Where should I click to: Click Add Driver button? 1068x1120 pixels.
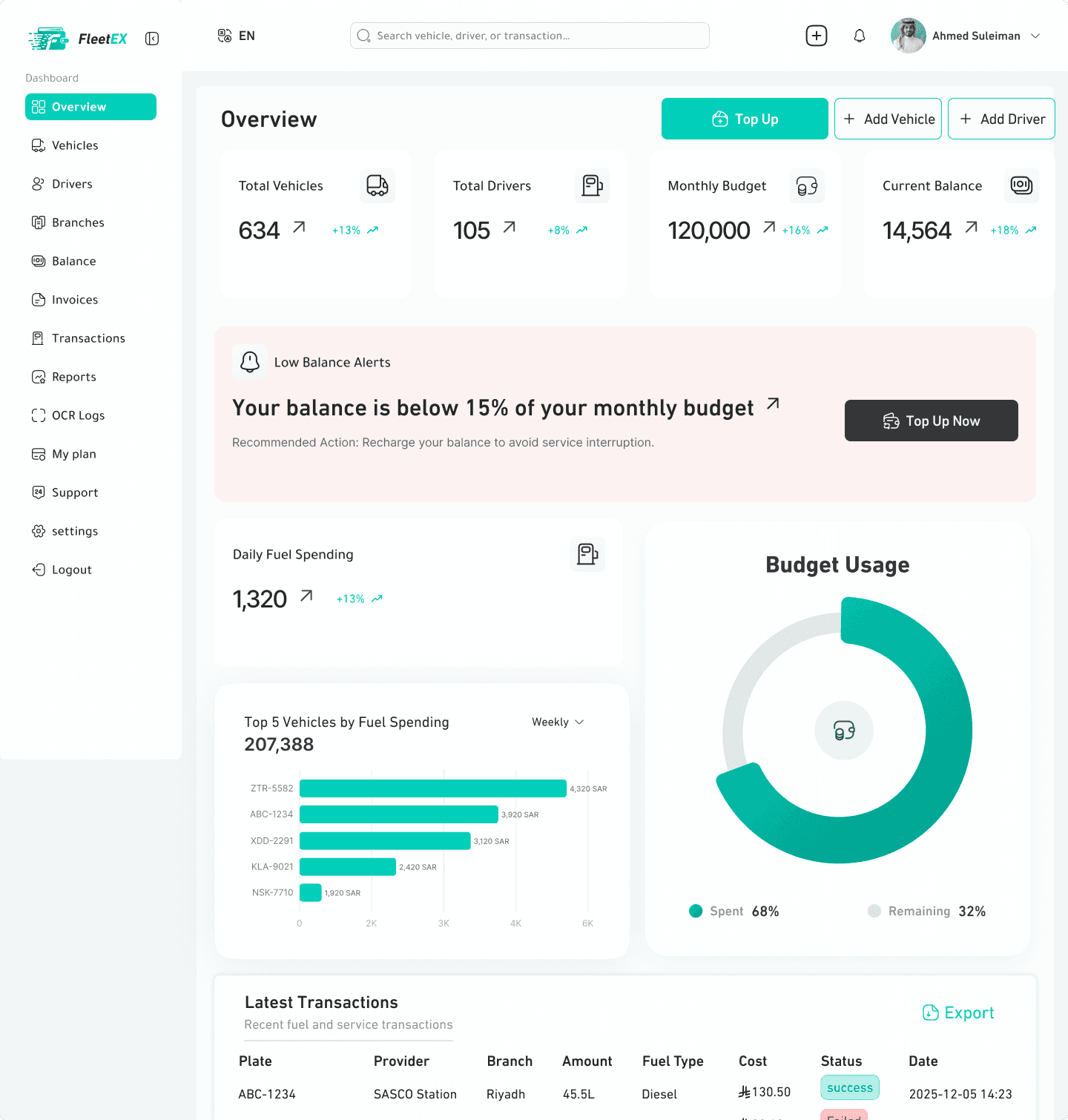[x=1001, y=119]
